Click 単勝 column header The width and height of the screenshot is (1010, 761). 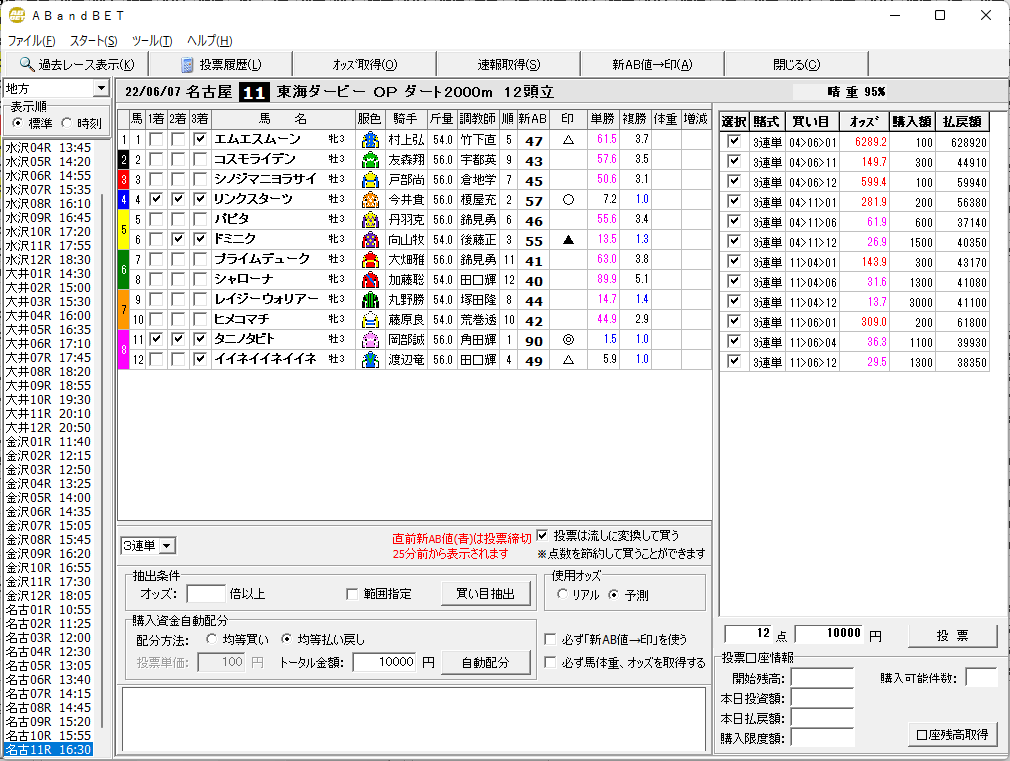click(x=603, y=119)
